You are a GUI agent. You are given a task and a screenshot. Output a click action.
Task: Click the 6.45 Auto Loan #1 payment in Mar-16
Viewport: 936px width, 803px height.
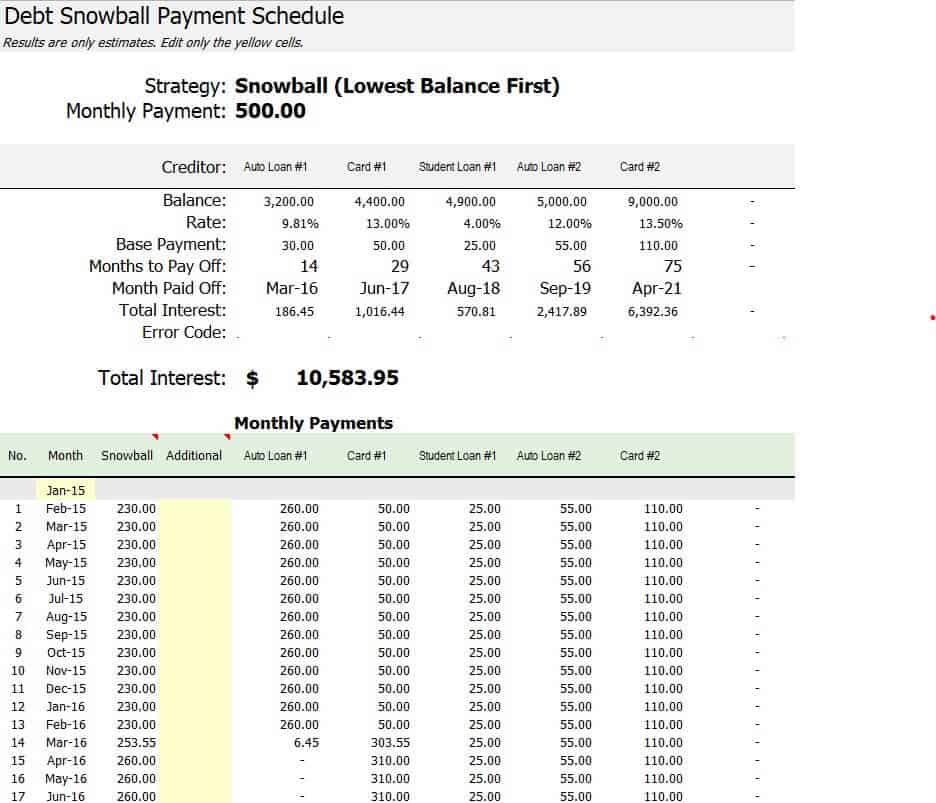pos(308,743)
